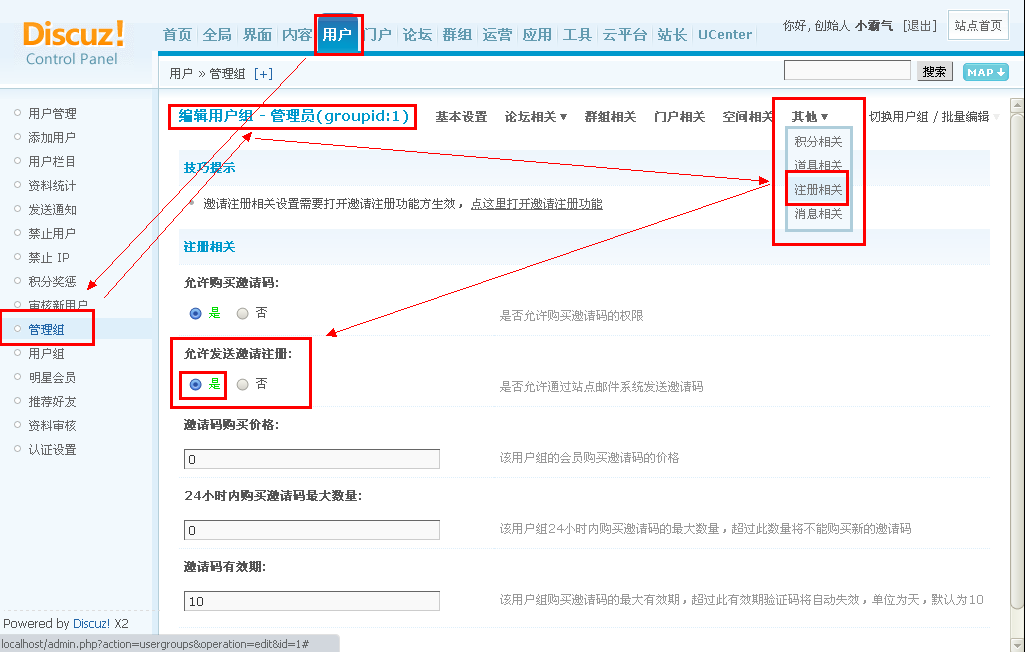Open 资料审核 in the sidebar
Screen dimensions: 1025x652
52,426
